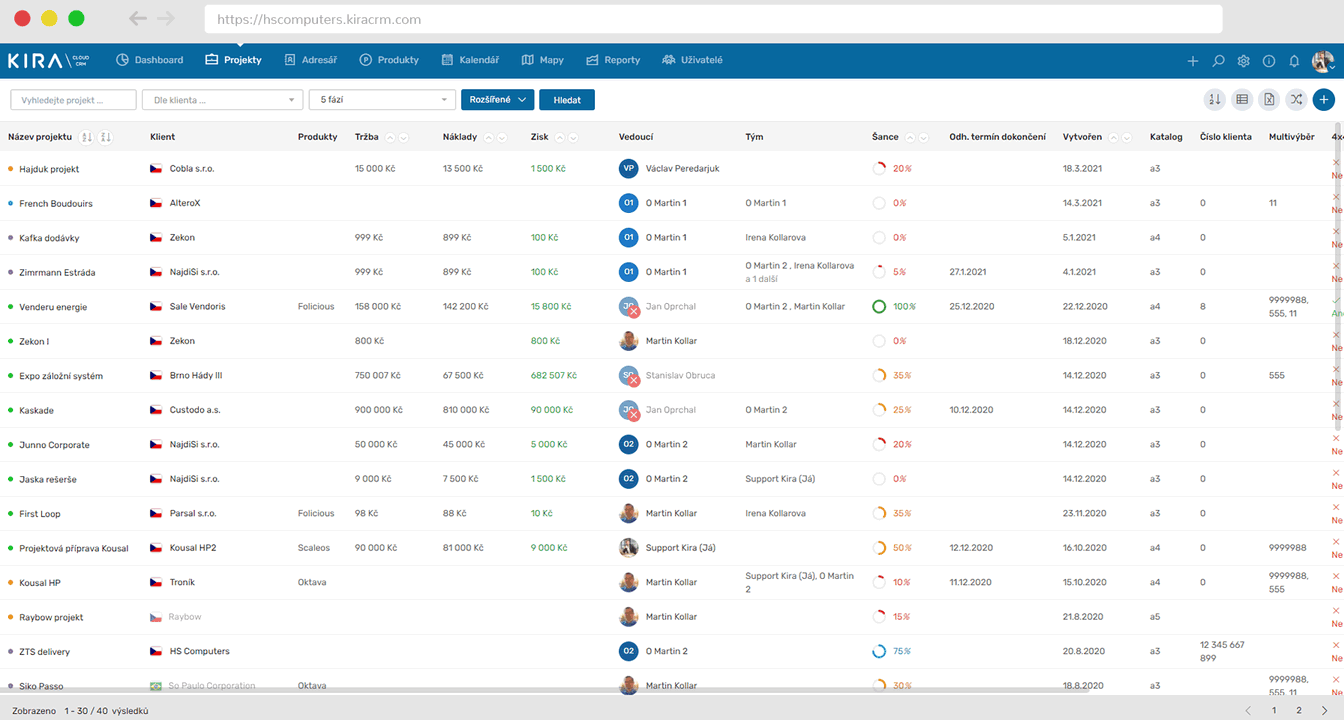Click the browser address bar
The image size is (1344, 720).
(x=713, y=19)
